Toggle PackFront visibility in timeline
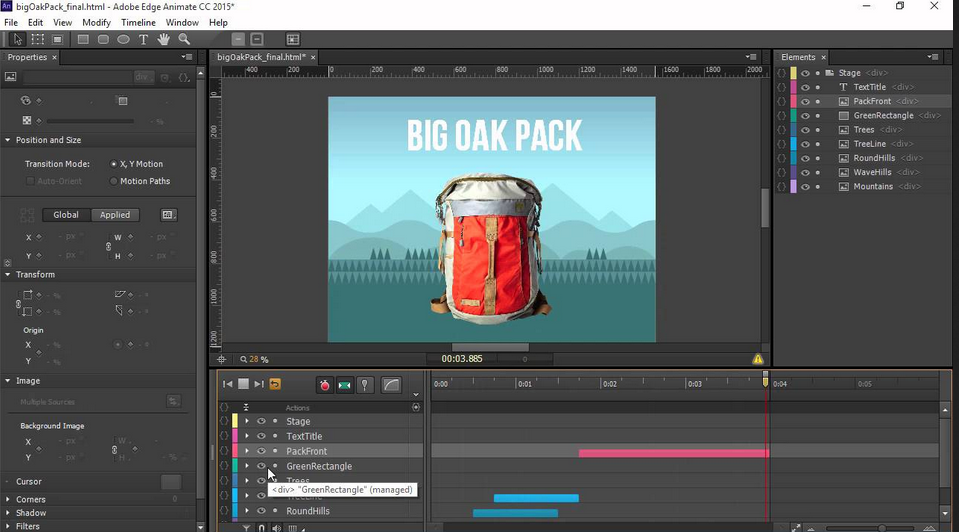 coord(261,451)
